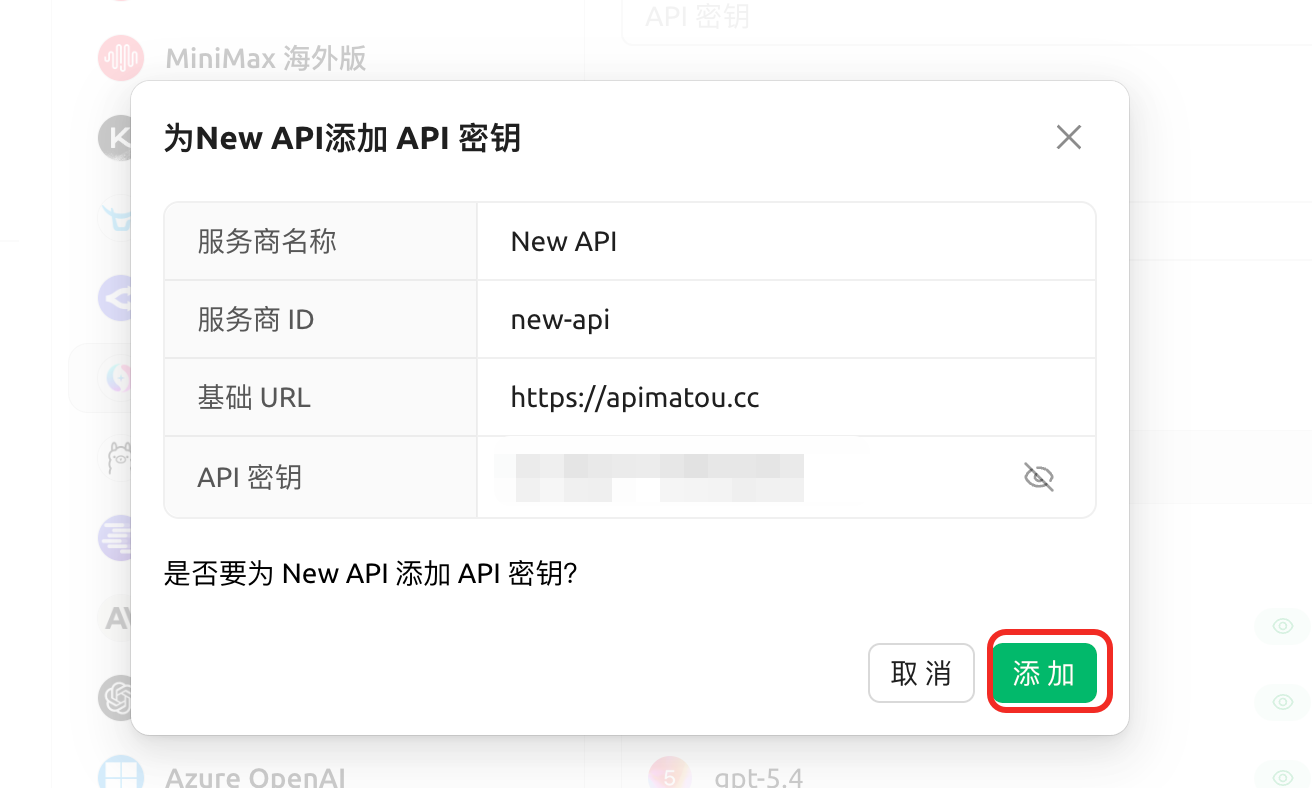The height and width of the screenshot is (788, 1312).
Task: Click the question 是否要为 New API 添加 API 密钥?
Action: click(x=371, y=574)
